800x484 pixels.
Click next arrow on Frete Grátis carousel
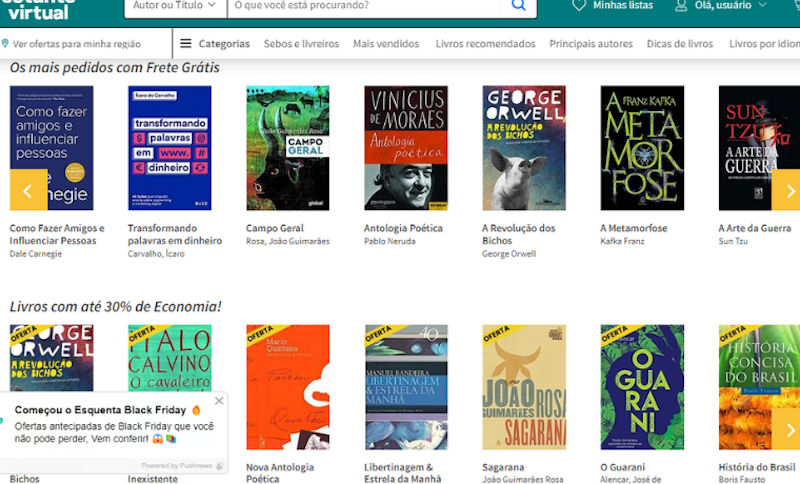coord(786,190)
